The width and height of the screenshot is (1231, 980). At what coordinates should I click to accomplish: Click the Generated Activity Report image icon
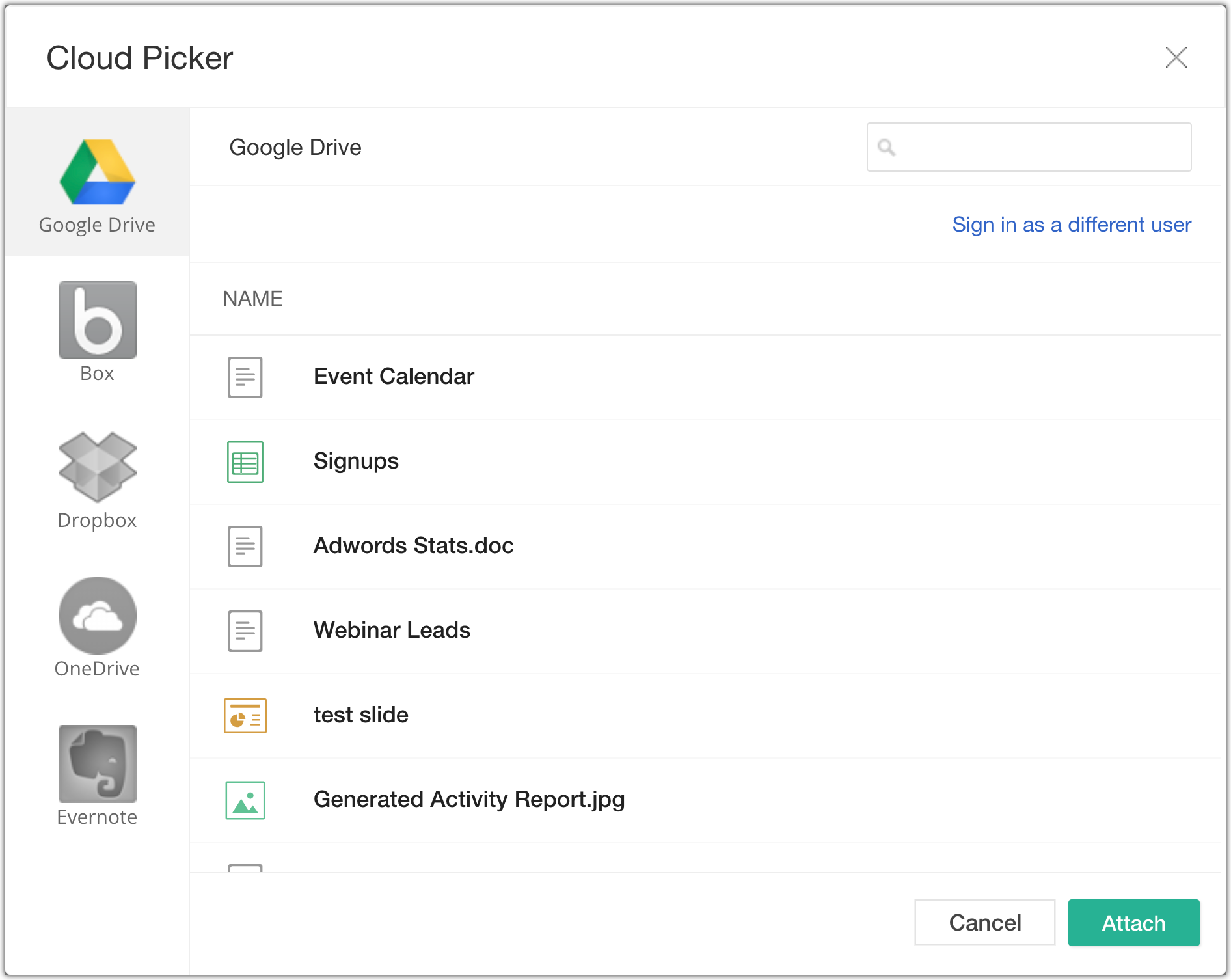point(245,800)
